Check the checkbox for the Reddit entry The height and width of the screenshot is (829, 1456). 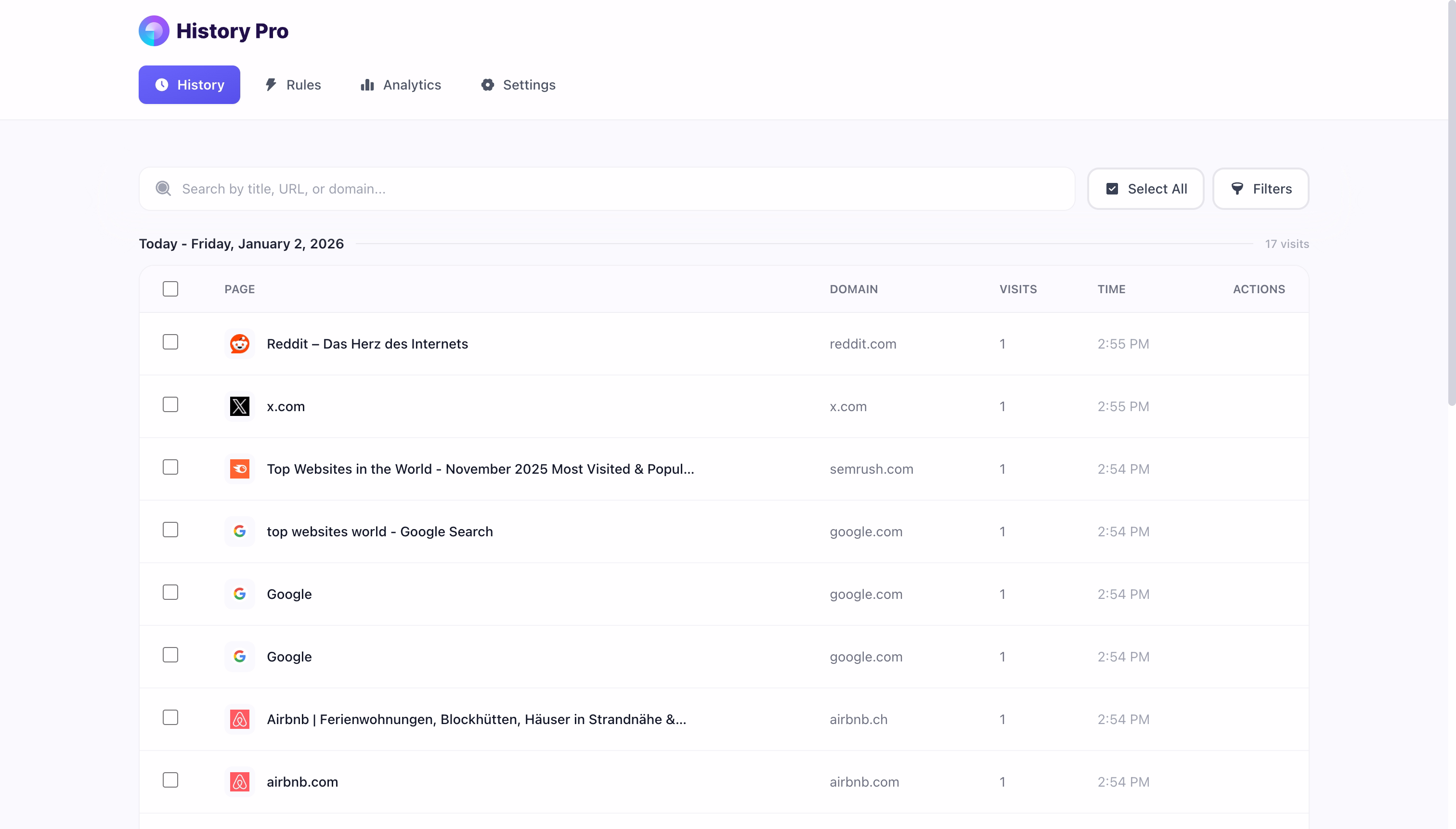click(169, 342)
